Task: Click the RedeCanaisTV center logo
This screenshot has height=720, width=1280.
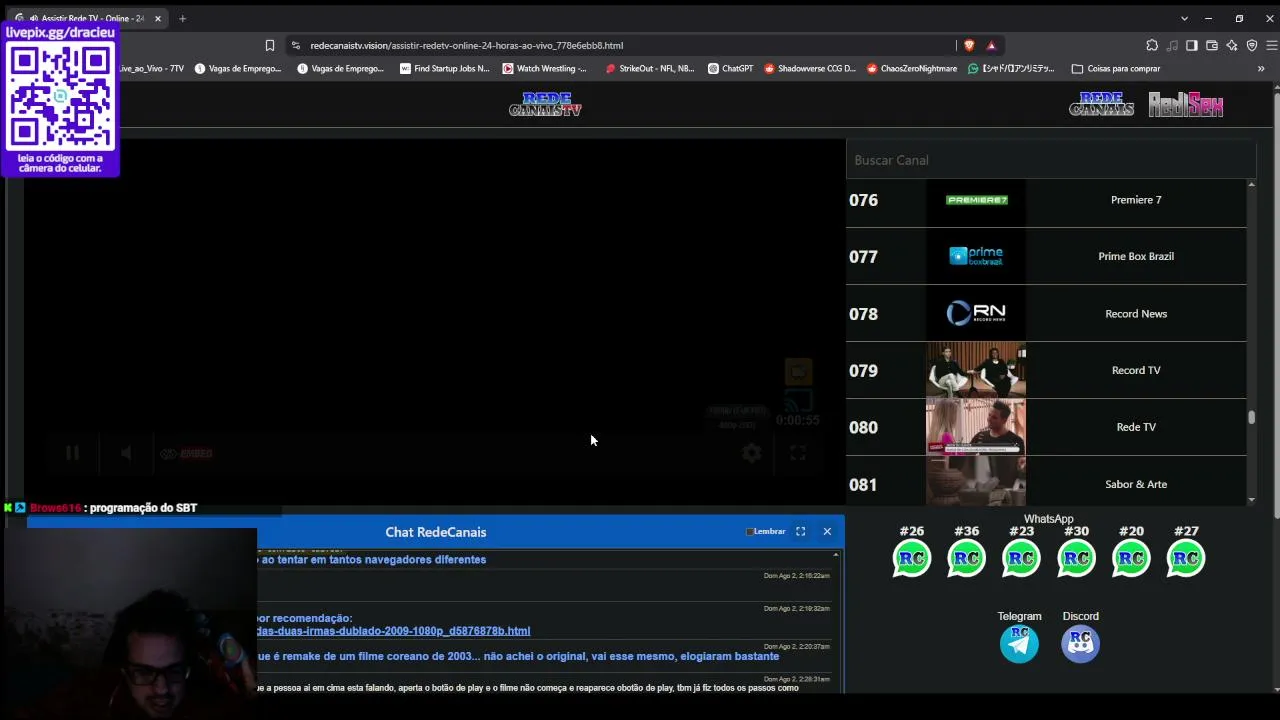Action: (x=545, y=104)
